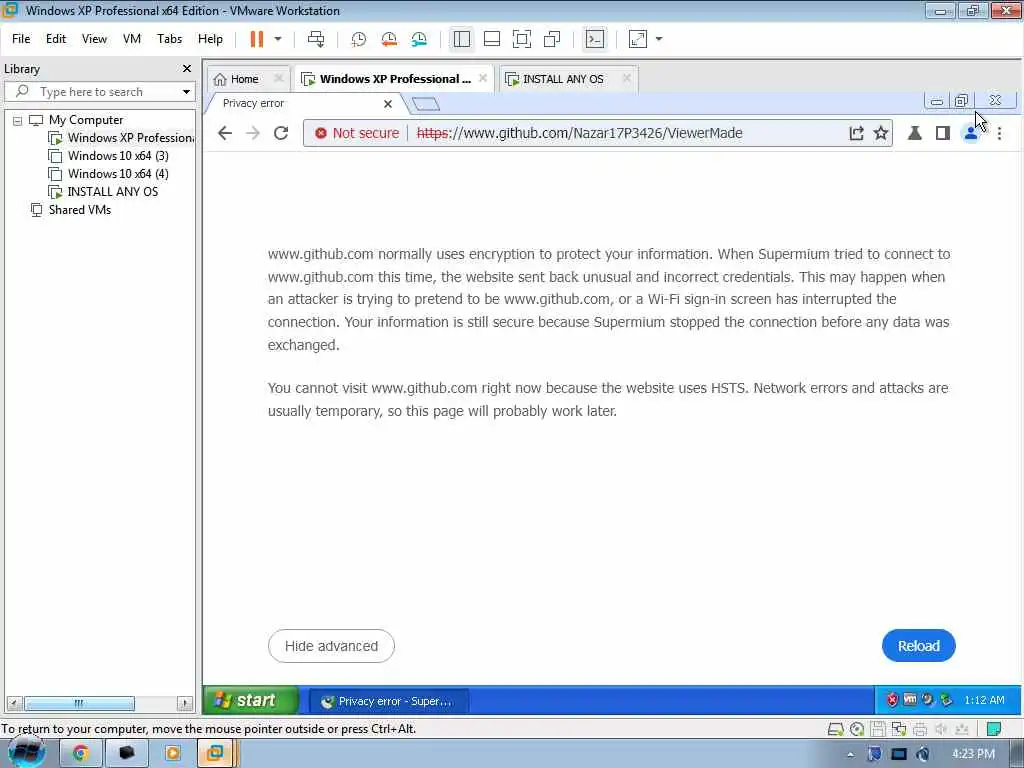
Task: Switch to the INSTALL ANY OS tab
Action: click(562, 79)
